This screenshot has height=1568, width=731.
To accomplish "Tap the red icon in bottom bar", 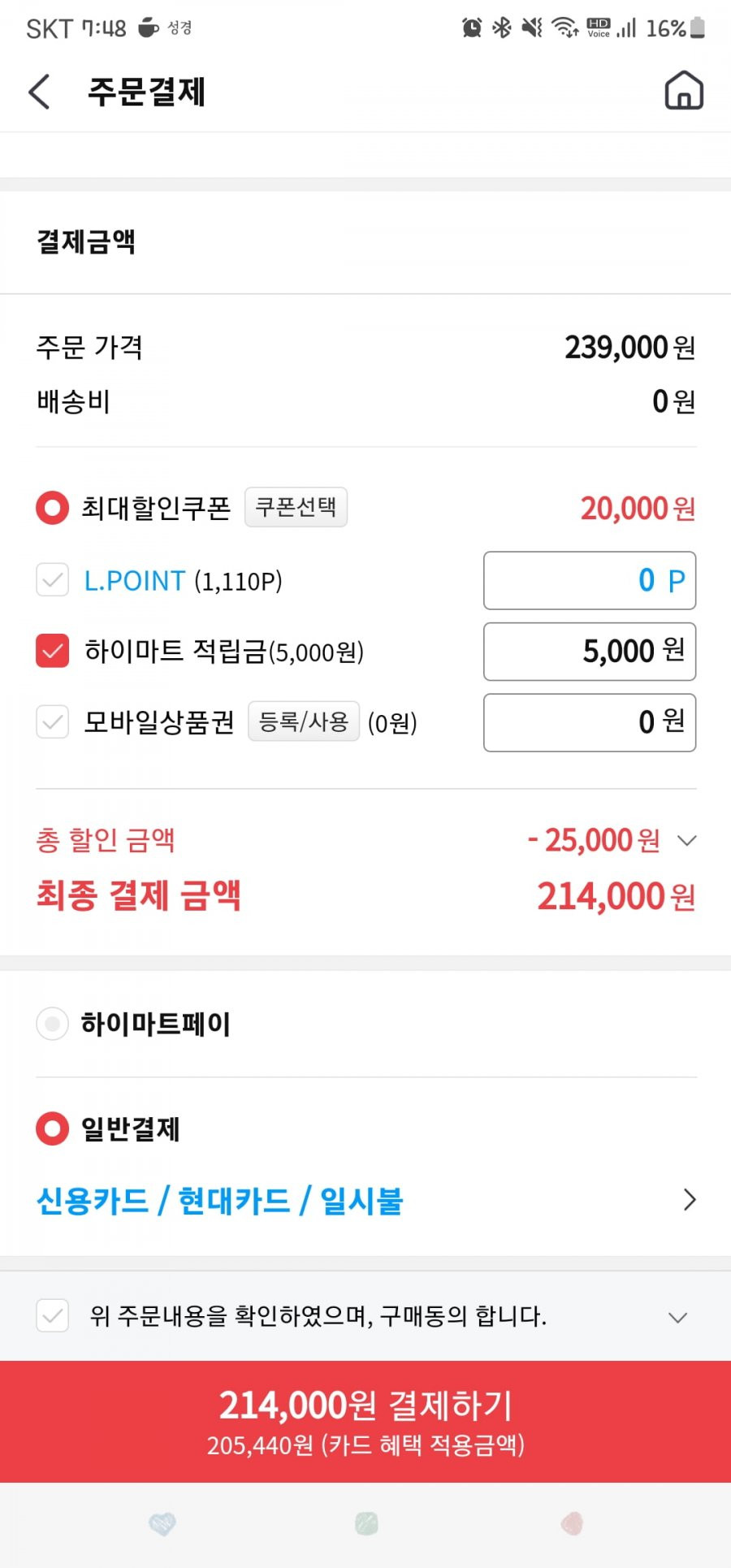I will (572, 1523).
